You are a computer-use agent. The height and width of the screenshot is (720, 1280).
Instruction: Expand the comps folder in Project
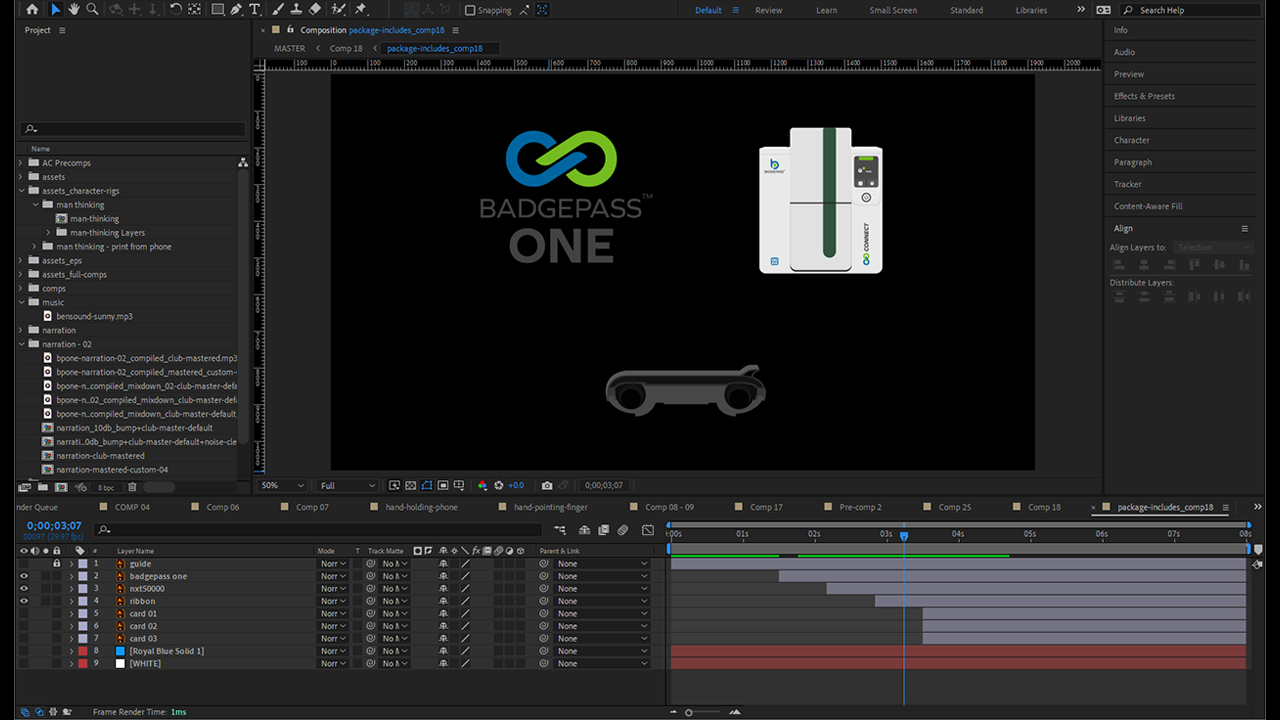[21, 288]
